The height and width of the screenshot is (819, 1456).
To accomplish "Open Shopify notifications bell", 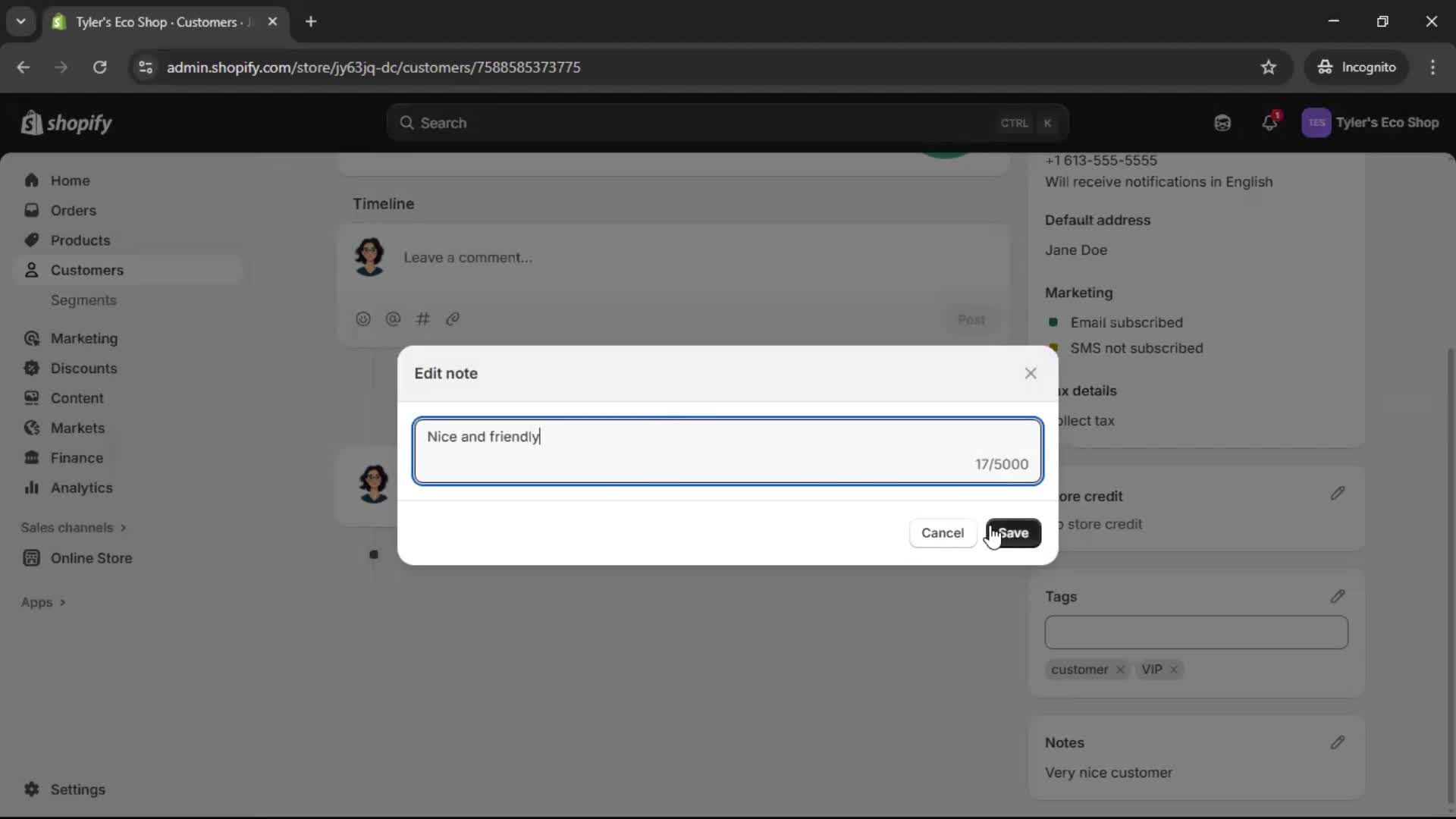I will [1270, 122].
